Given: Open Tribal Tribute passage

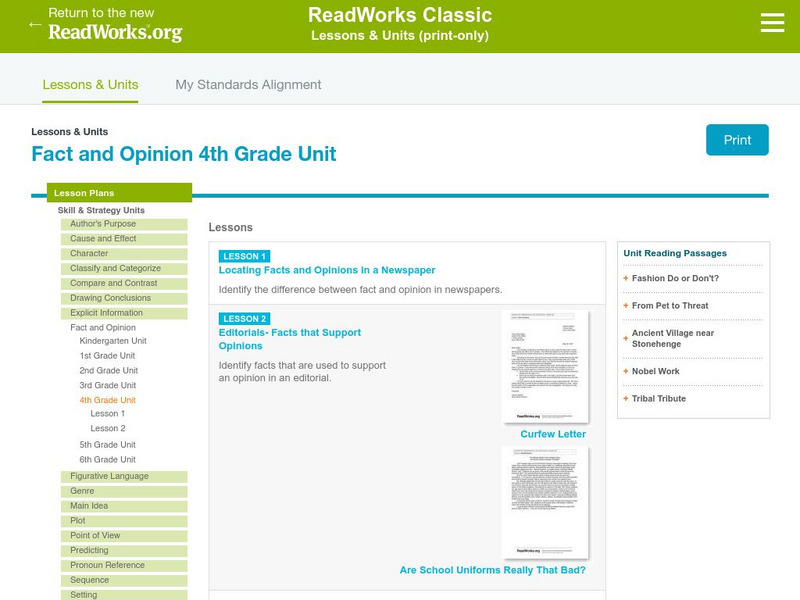Looking at the screenshot, I should tap(659, 398).
